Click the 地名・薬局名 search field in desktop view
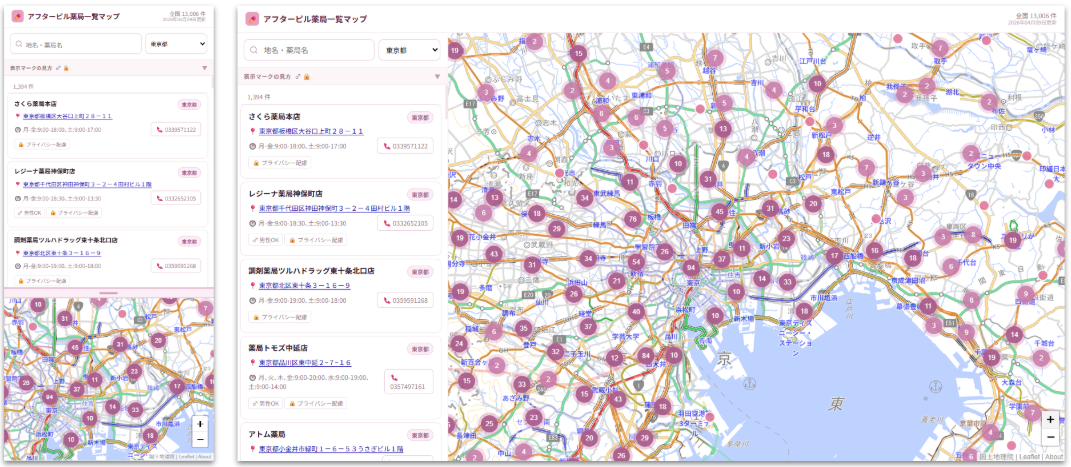 [x=309, y=50]
